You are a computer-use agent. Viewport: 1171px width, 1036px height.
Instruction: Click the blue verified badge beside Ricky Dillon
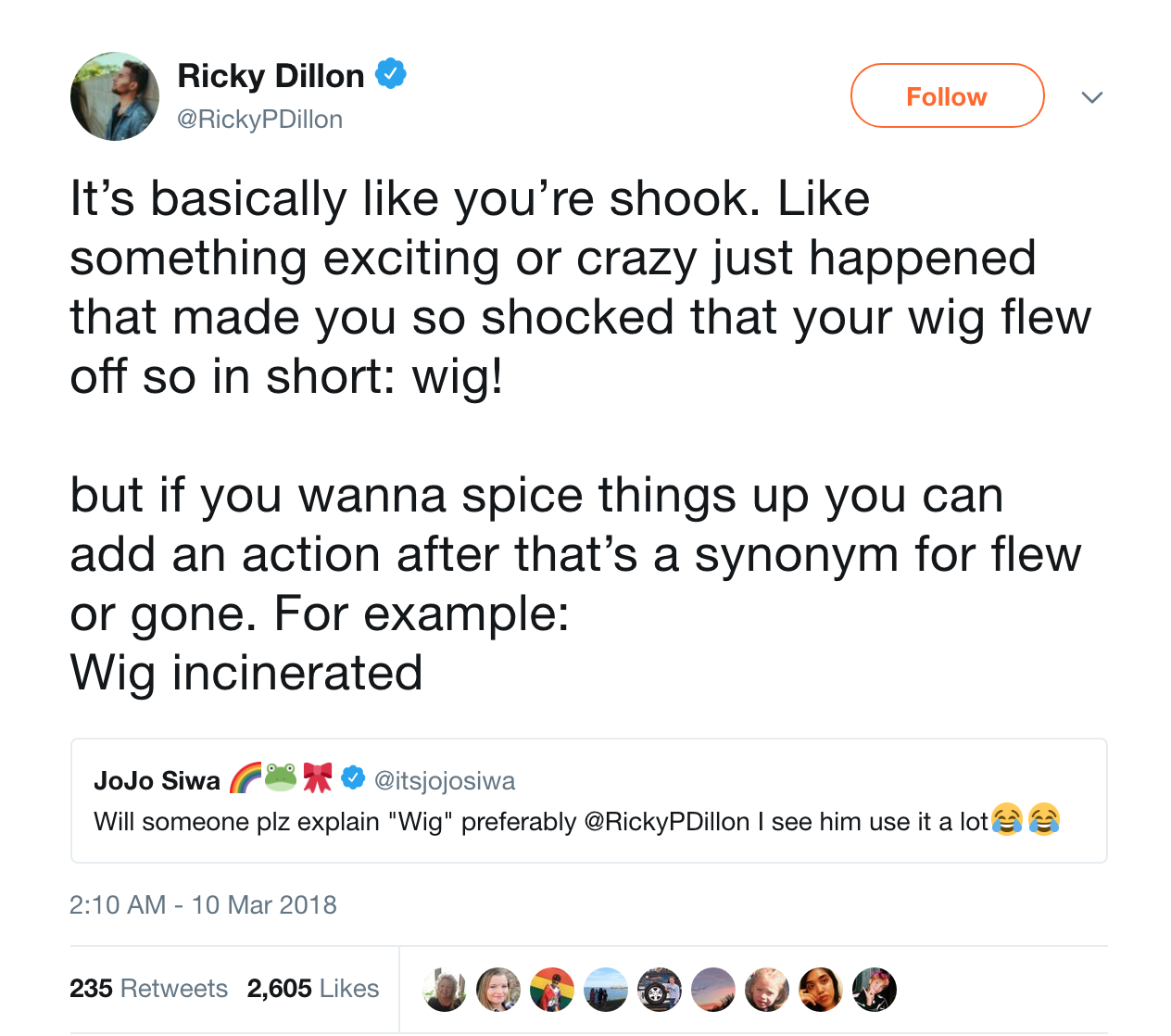390,73
